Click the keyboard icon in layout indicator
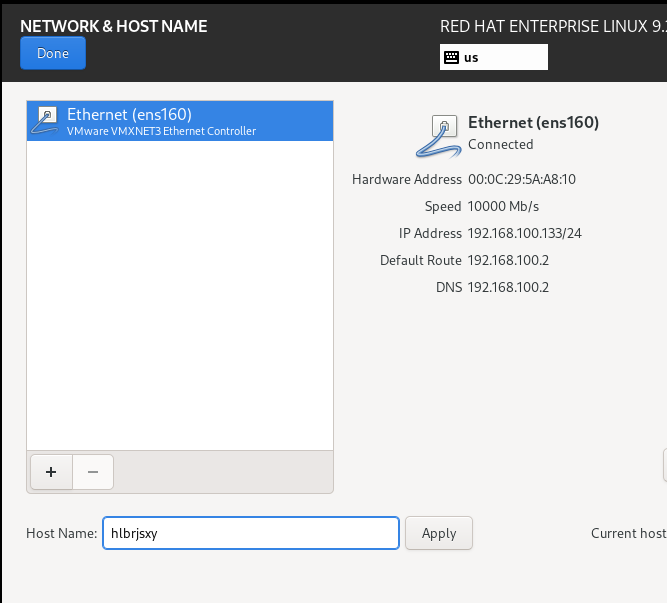 451,58
